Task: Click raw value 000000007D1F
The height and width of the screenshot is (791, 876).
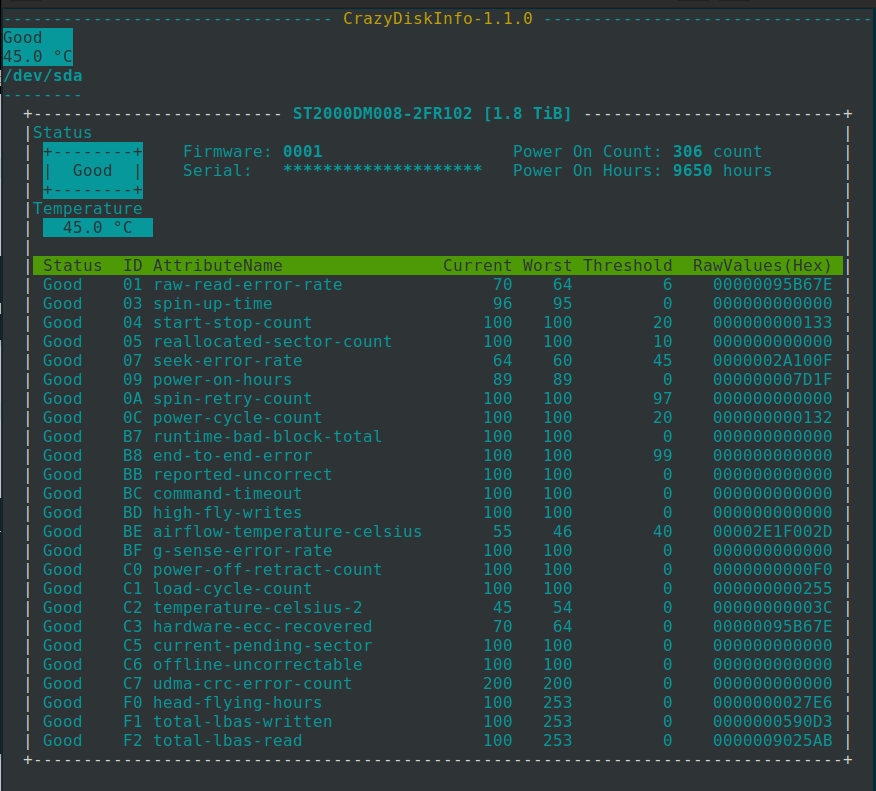Action: (x=772, y=379)
